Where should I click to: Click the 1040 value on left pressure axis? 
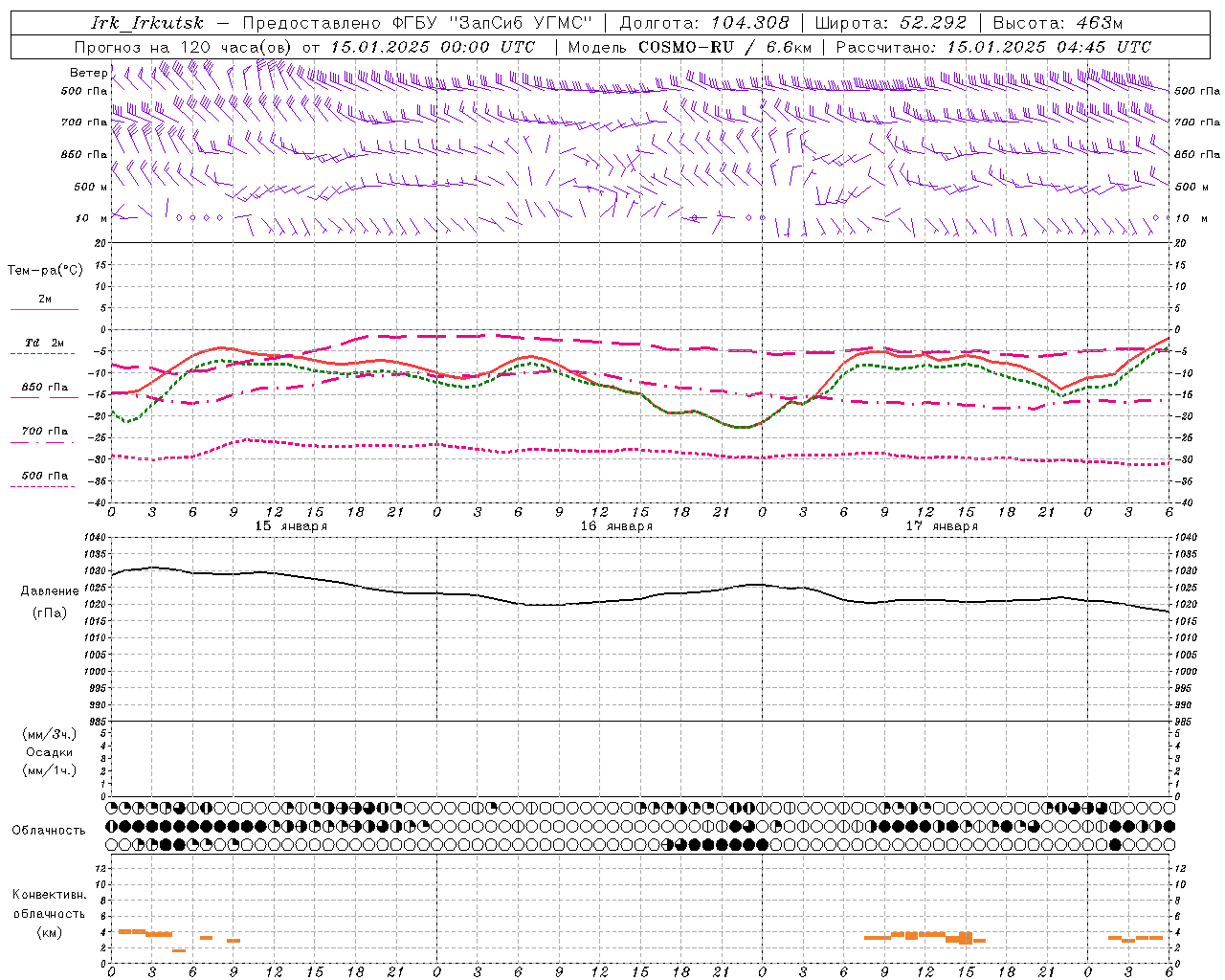(x=95, y=537)
